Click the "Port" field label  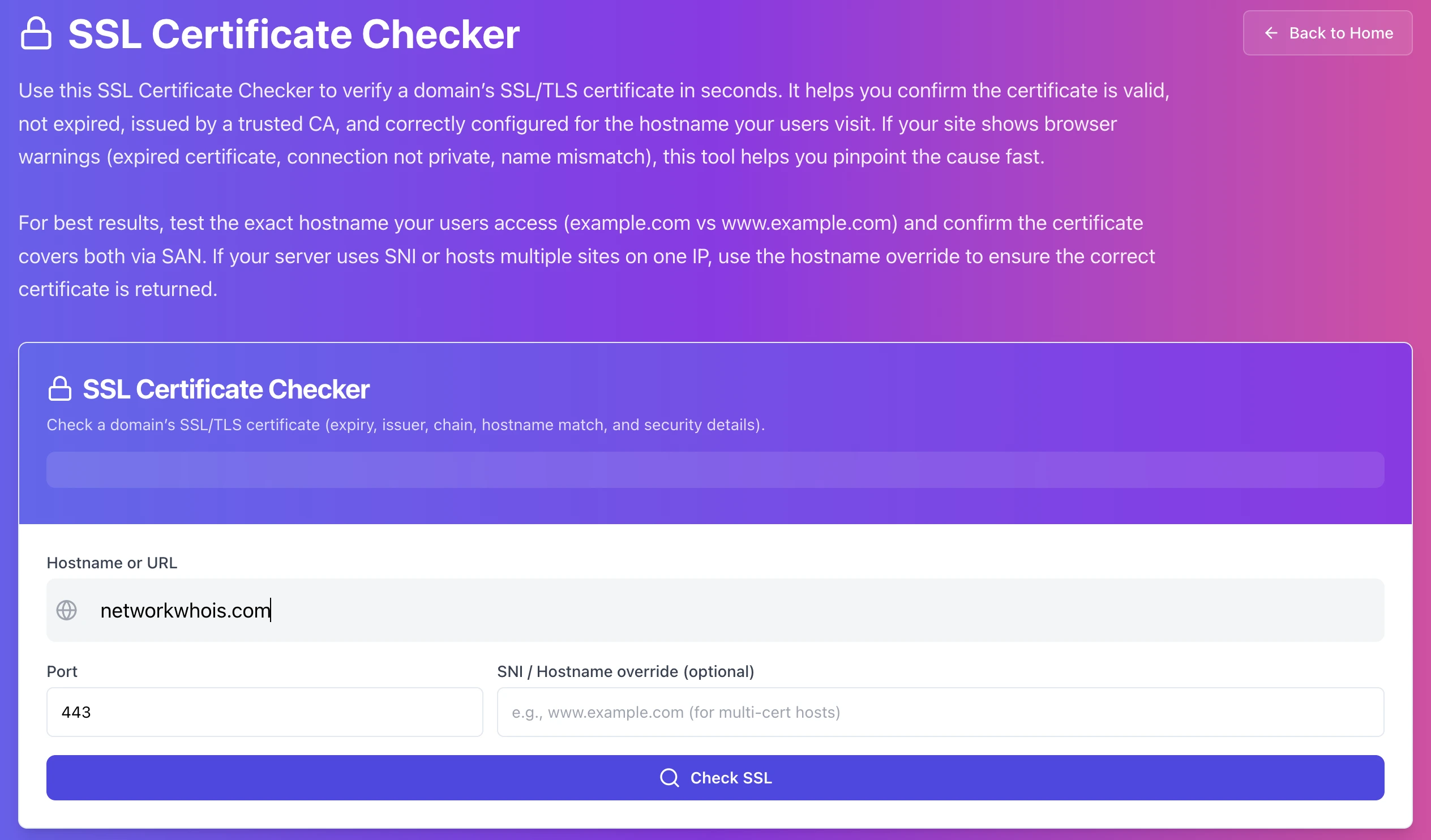(62, 671)
